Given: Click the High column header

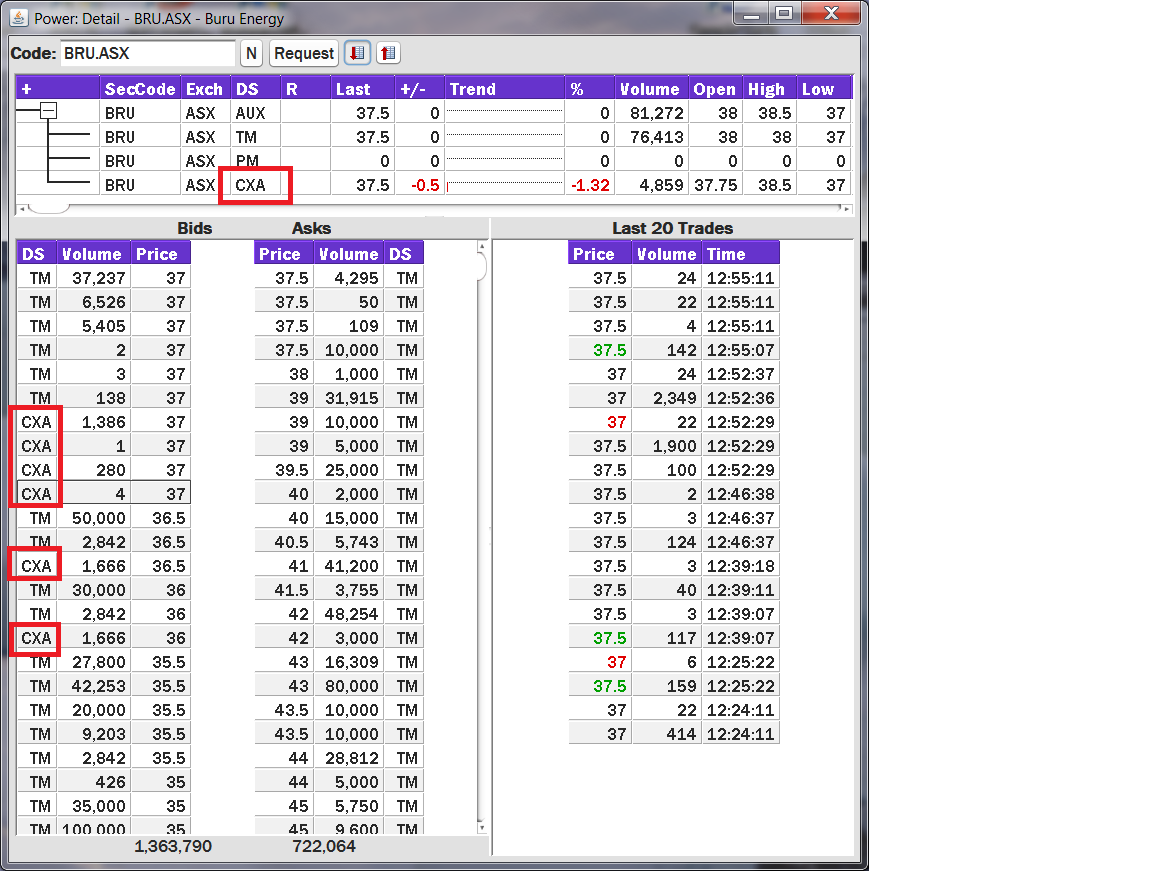Looking at the screenshot, I should [x=769, y=89].
